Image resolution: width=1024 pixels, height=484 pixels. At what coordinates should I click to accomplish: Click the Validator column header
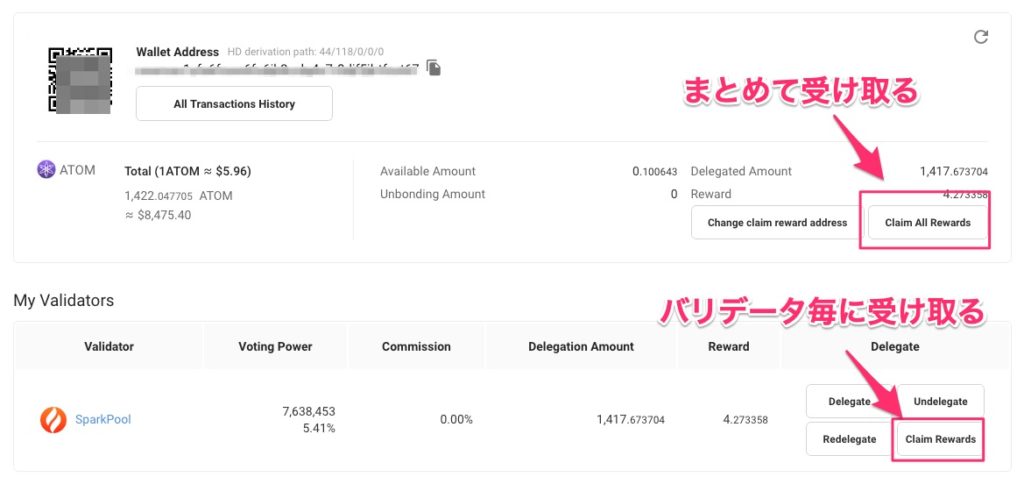click(108, 347)
